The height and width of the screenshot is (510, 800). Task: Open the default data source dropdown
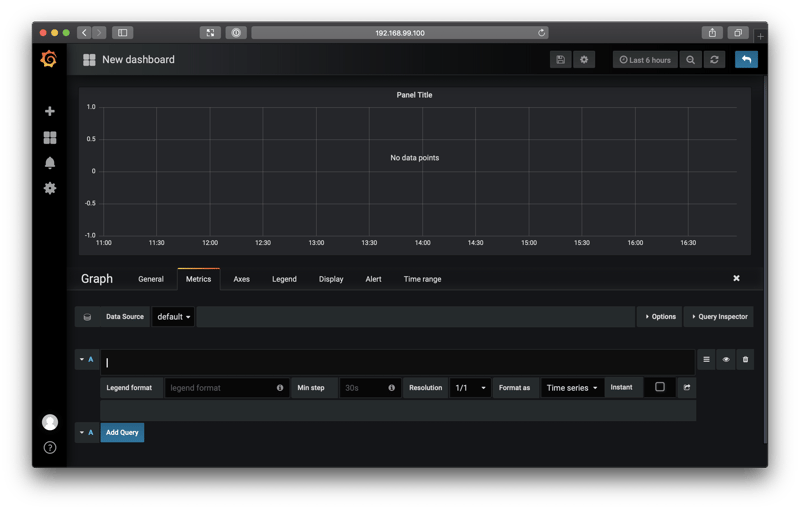174,317
